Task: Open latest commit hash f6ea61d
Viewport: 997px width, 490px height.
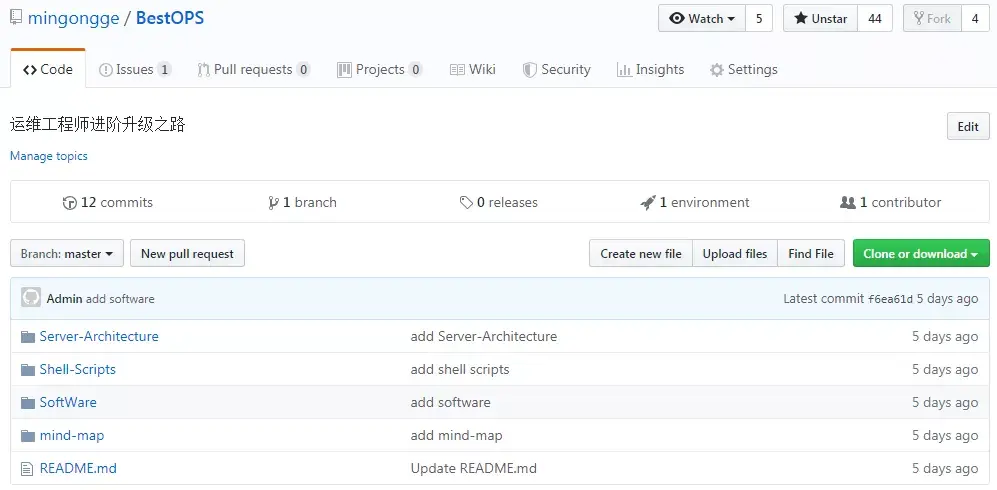Action: tap(890, 299)
